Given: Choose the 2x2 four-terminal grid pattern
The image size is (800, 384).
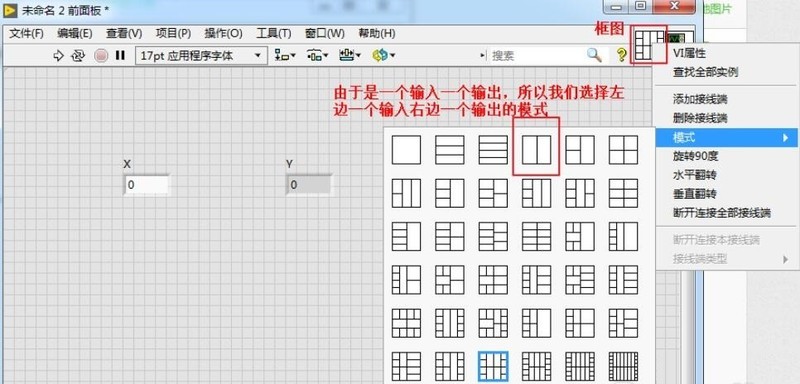Looking at the screenshot, I should [x=623, y=149].
